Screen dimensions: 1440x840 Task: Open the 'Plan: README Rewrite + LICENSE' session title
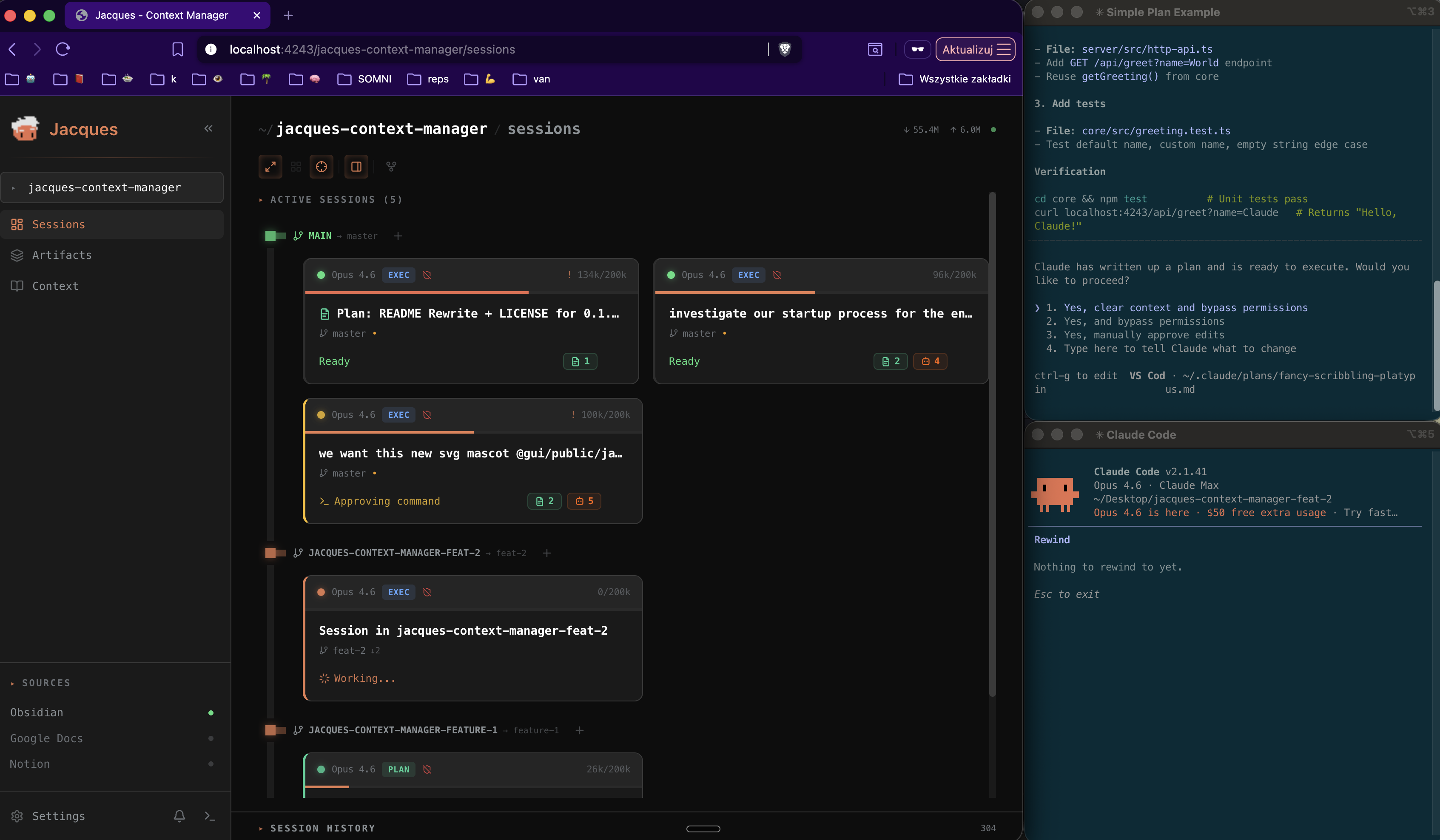(477, 313)
